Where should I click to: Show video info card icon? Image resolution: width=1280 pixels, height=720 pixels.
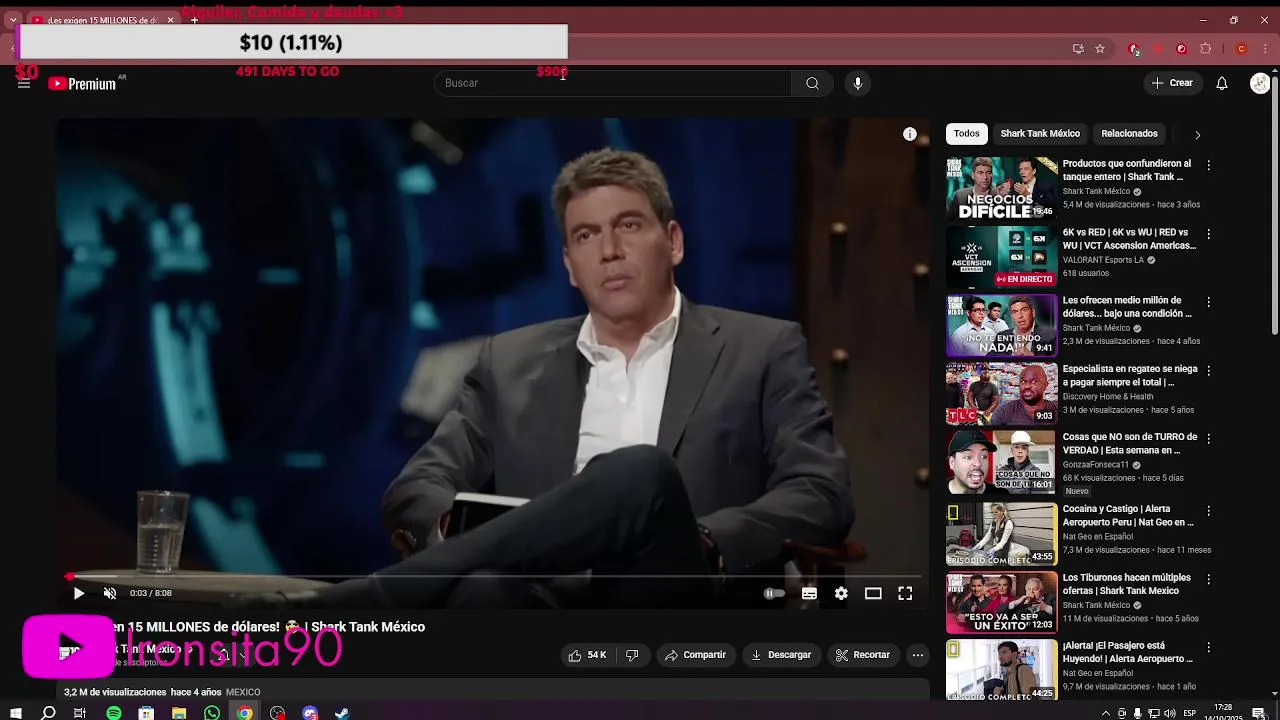(910, 134)
